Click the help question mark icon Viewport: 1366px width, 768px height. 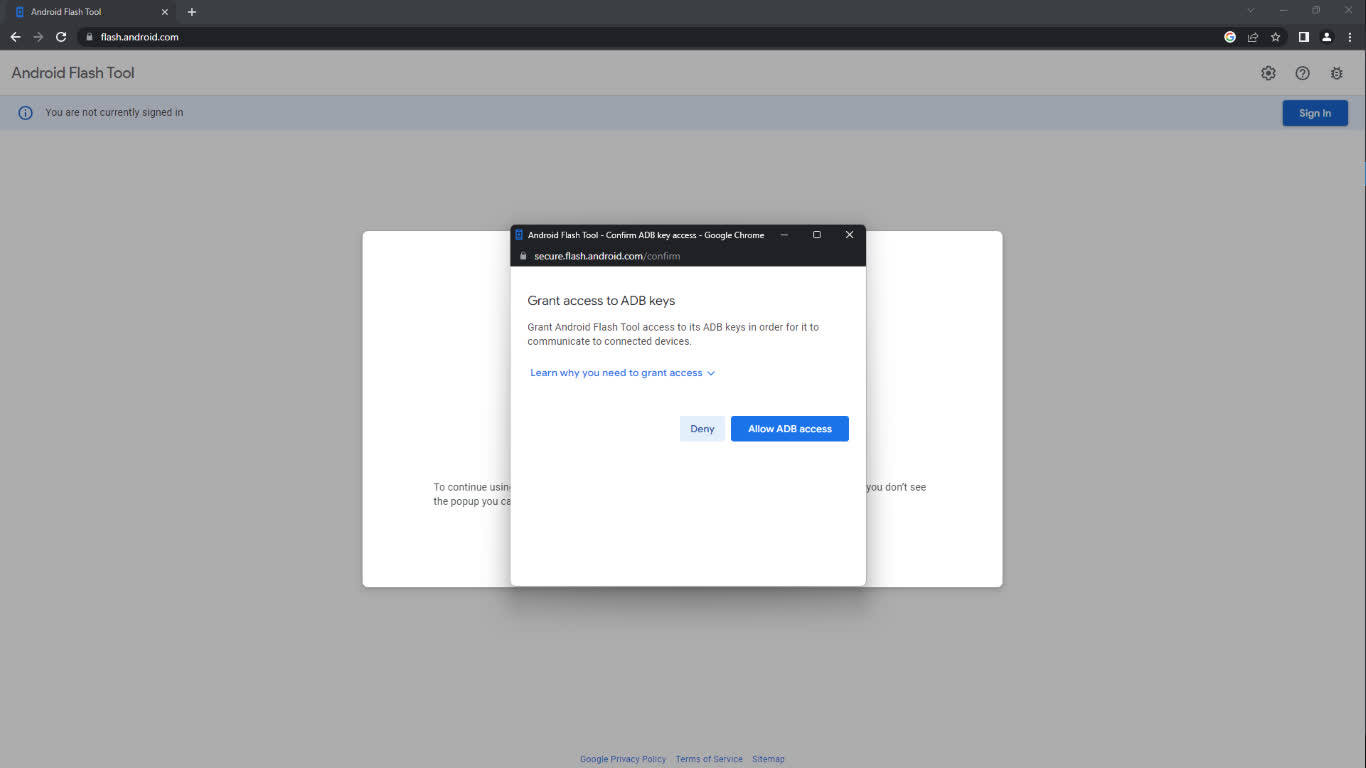[x=1302, y=73]
